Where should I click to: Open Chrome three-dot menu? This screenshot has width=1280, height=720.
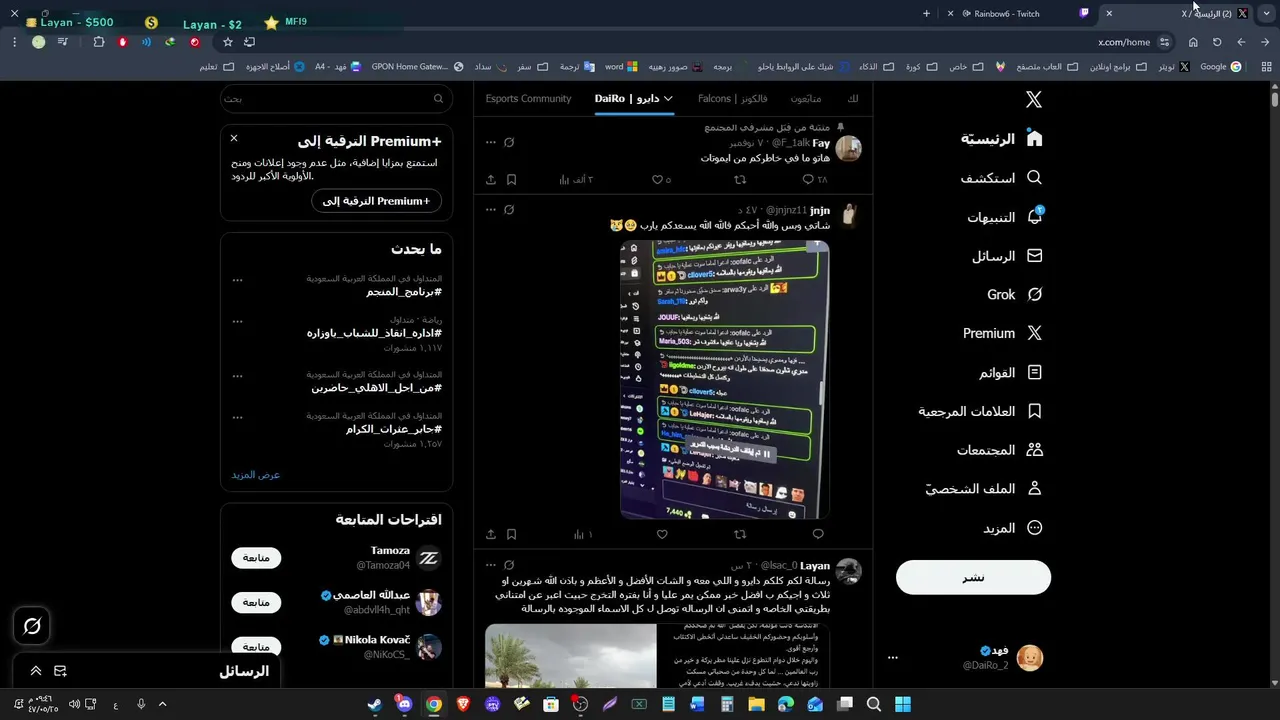tap(14, 42)
